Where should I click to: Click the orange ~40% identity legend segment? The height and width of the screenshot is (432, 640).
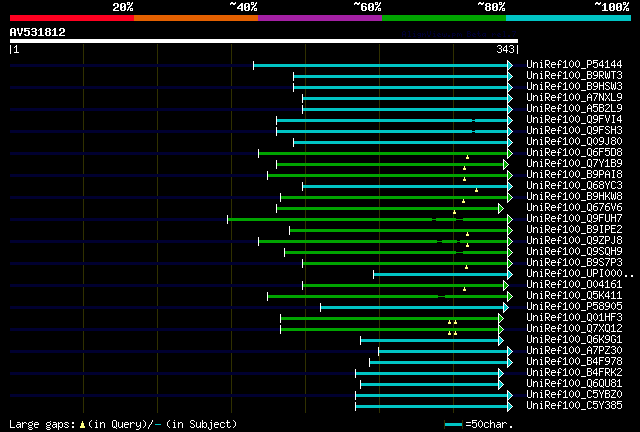coord(196,18)
